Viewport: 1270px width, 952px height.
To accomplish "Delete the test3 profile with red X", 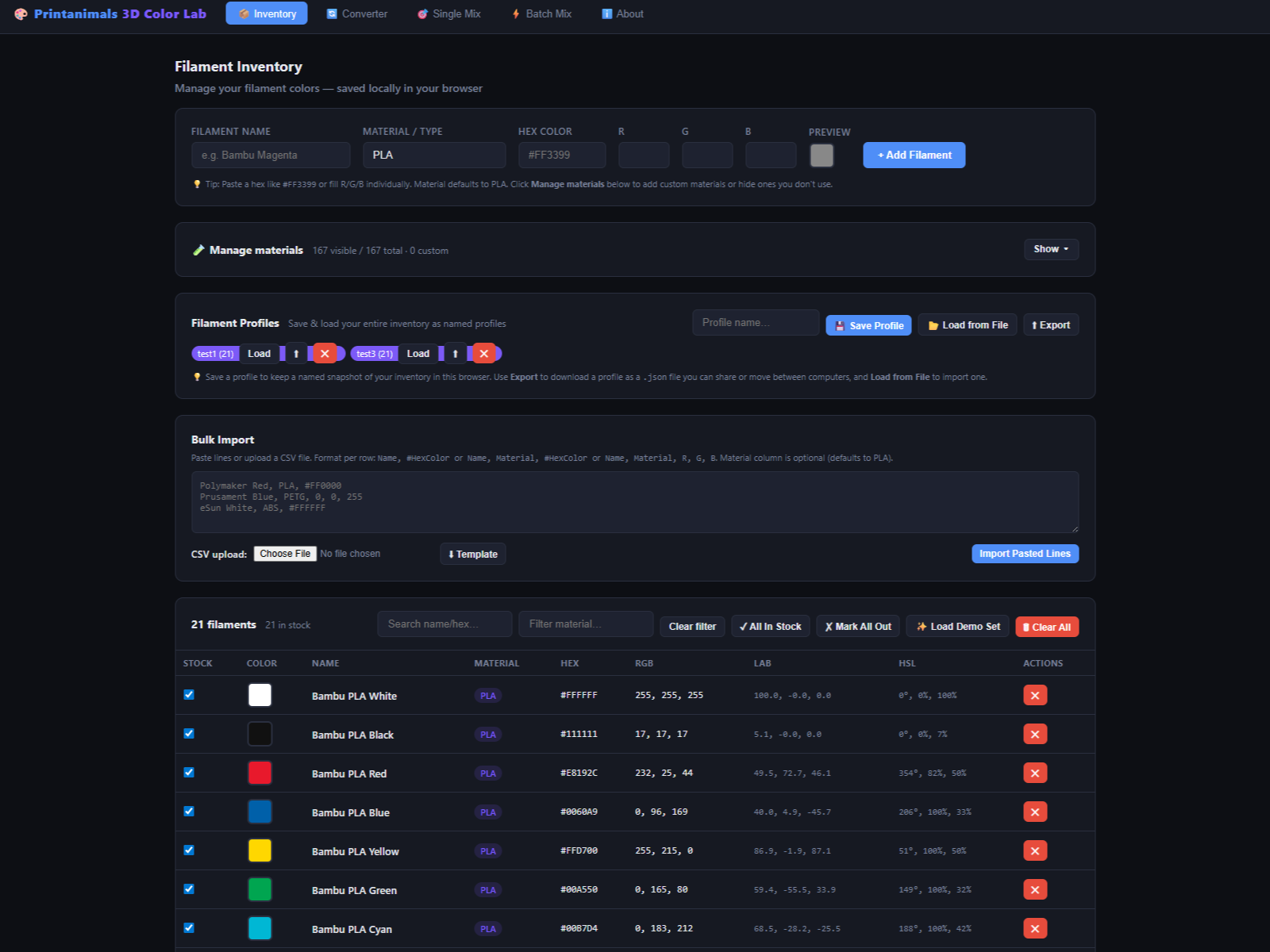I will 483,354.
